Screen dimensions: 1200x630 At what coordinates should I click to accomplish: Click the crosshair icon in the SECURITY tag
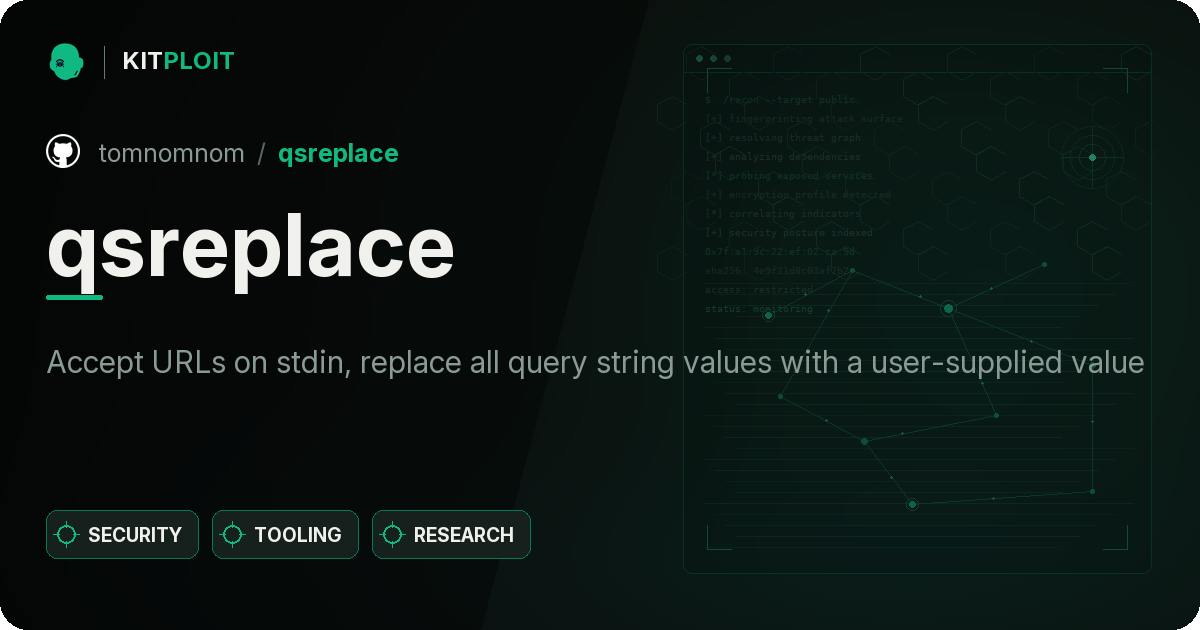tap(67, 535)
